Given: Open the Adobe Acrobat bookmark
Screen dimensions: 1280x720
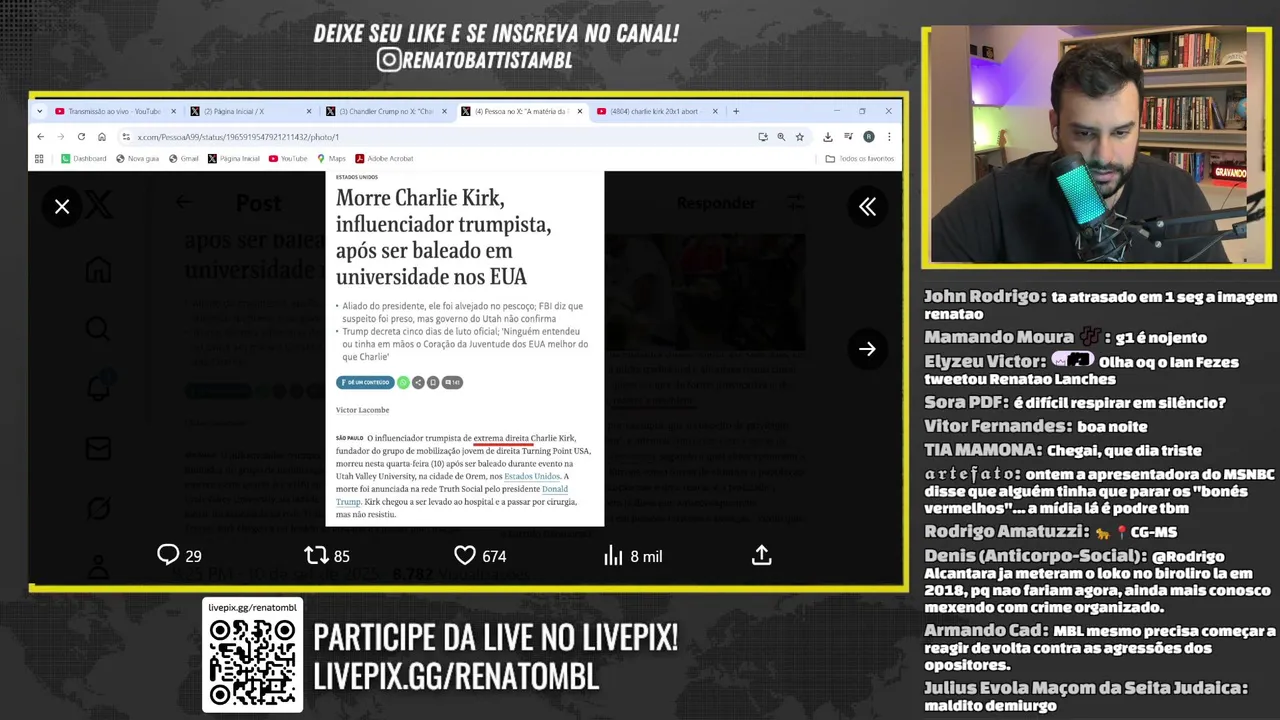Looking at the screenshot, I should point(384,158).
